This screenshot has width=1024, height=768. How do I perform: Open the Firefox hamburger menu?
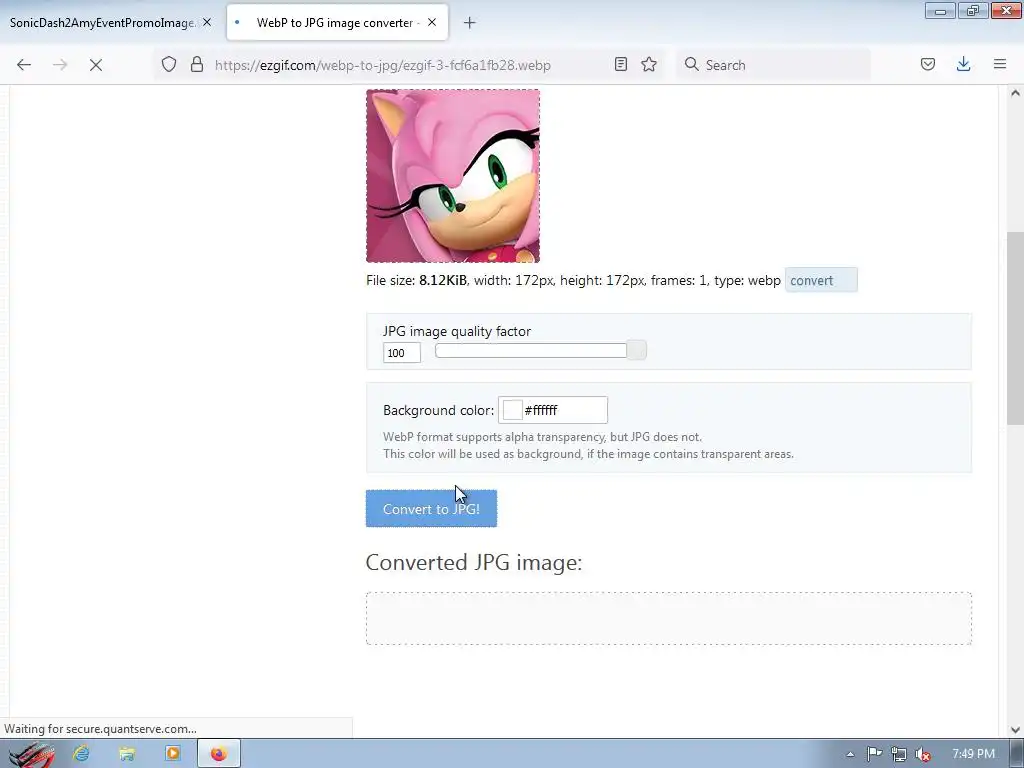(1000, 65)
